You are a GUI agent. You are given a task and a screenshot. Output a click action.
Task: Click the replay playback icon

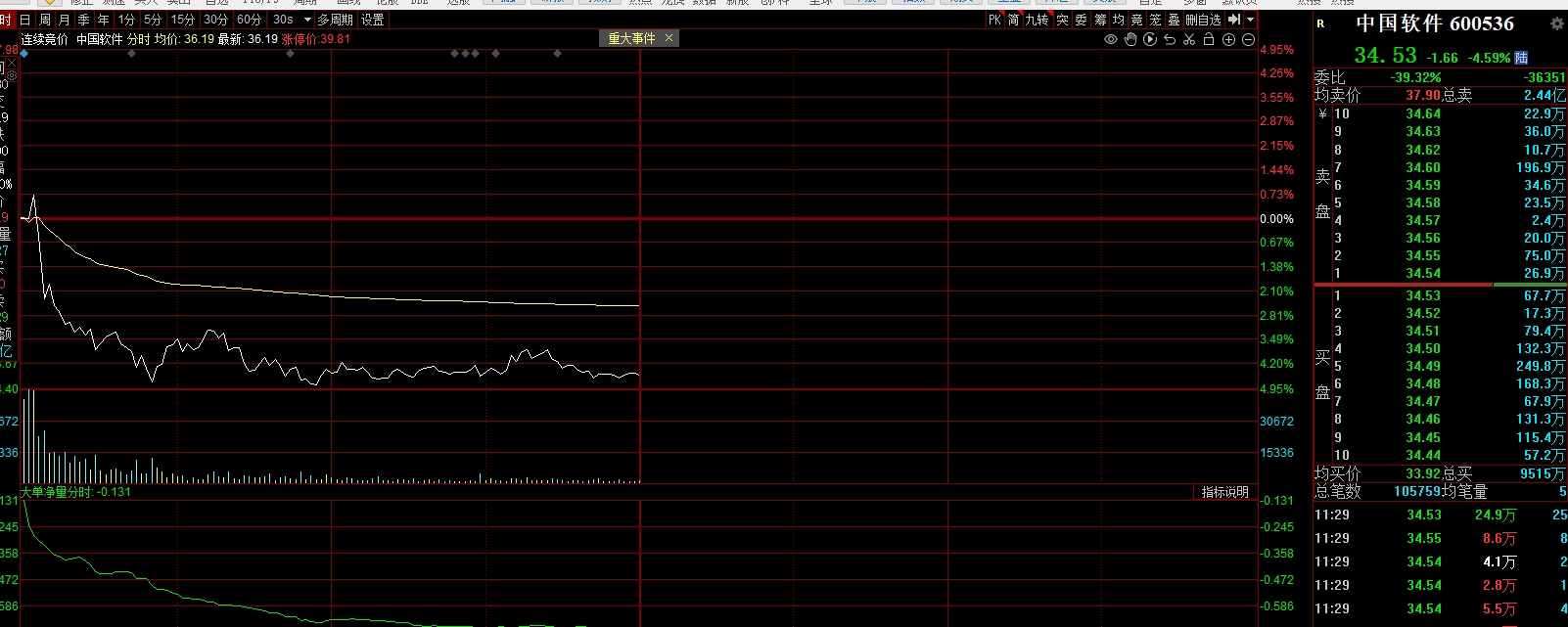click(1150, 39)
